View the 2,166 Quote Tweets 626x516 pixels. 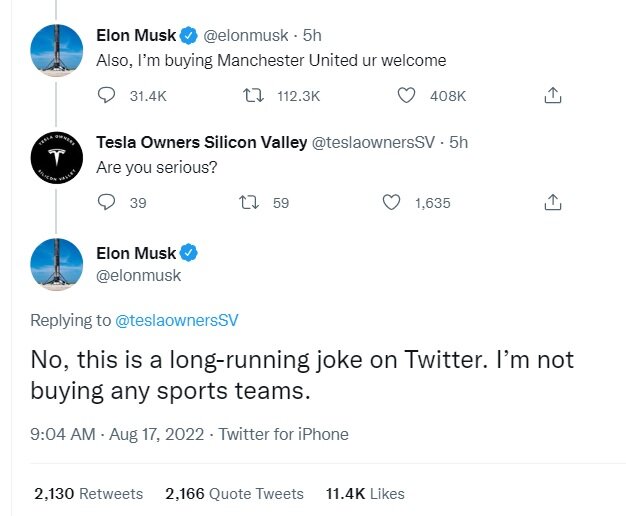(x=234, y=494)
